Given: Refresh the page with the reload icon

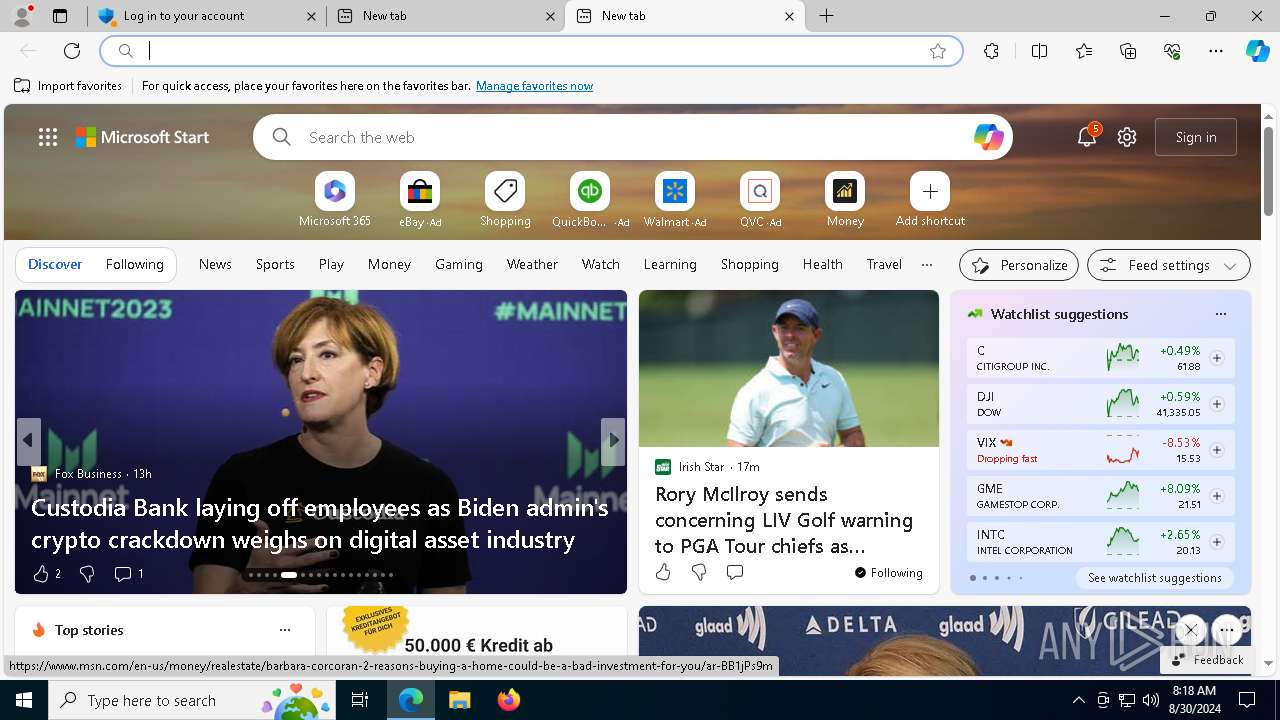Looking at the screenshot, I should pyautogui.click(x=72, y=51).
